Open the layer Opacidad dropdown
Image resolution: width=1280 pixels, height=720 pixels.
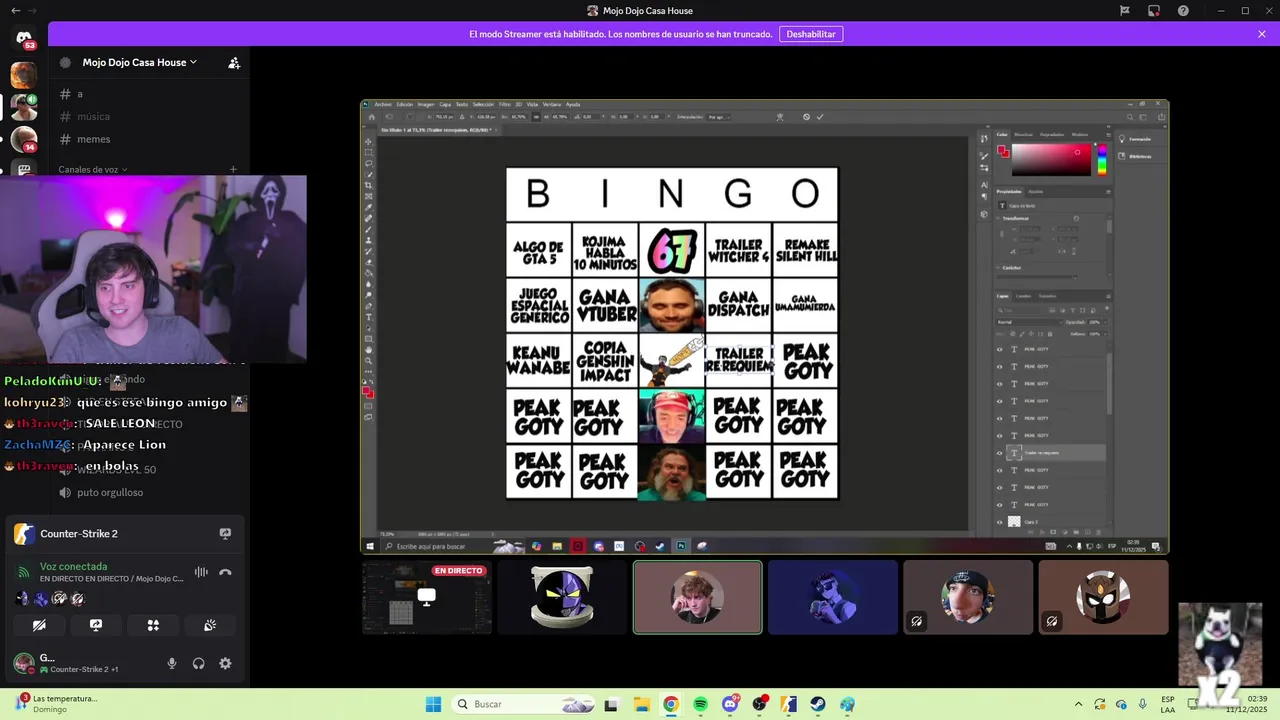1106,322
